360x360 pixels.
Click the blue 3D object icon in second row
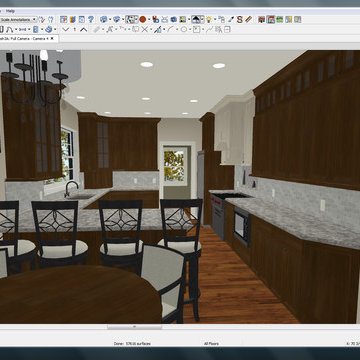49,29
